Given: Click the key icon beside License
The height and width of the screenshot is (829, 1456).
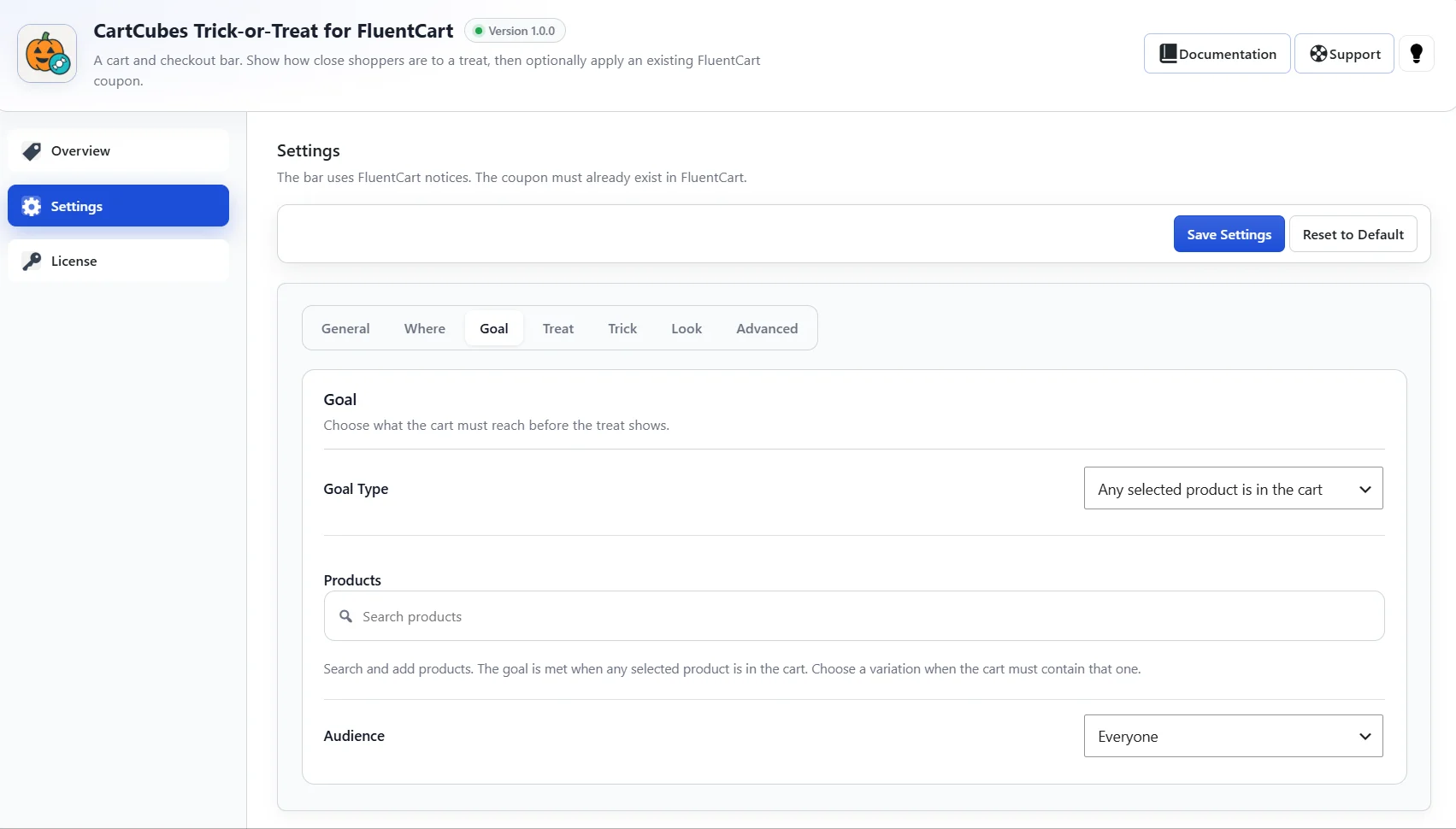Looking at the screenshot, I should 32,262.
